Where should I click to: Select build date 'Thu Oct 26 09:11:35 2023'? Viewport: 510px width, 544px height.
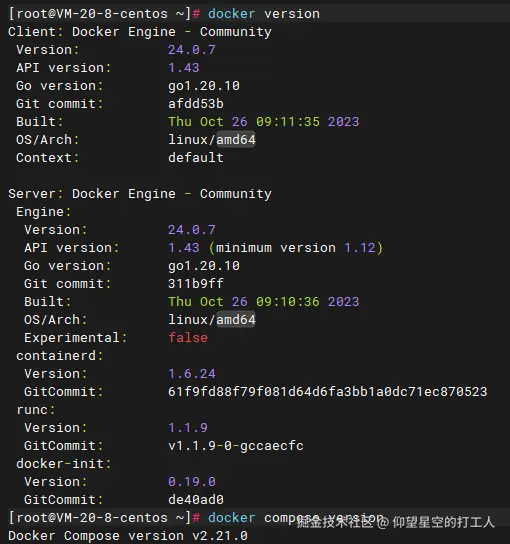tap(264, 122)
